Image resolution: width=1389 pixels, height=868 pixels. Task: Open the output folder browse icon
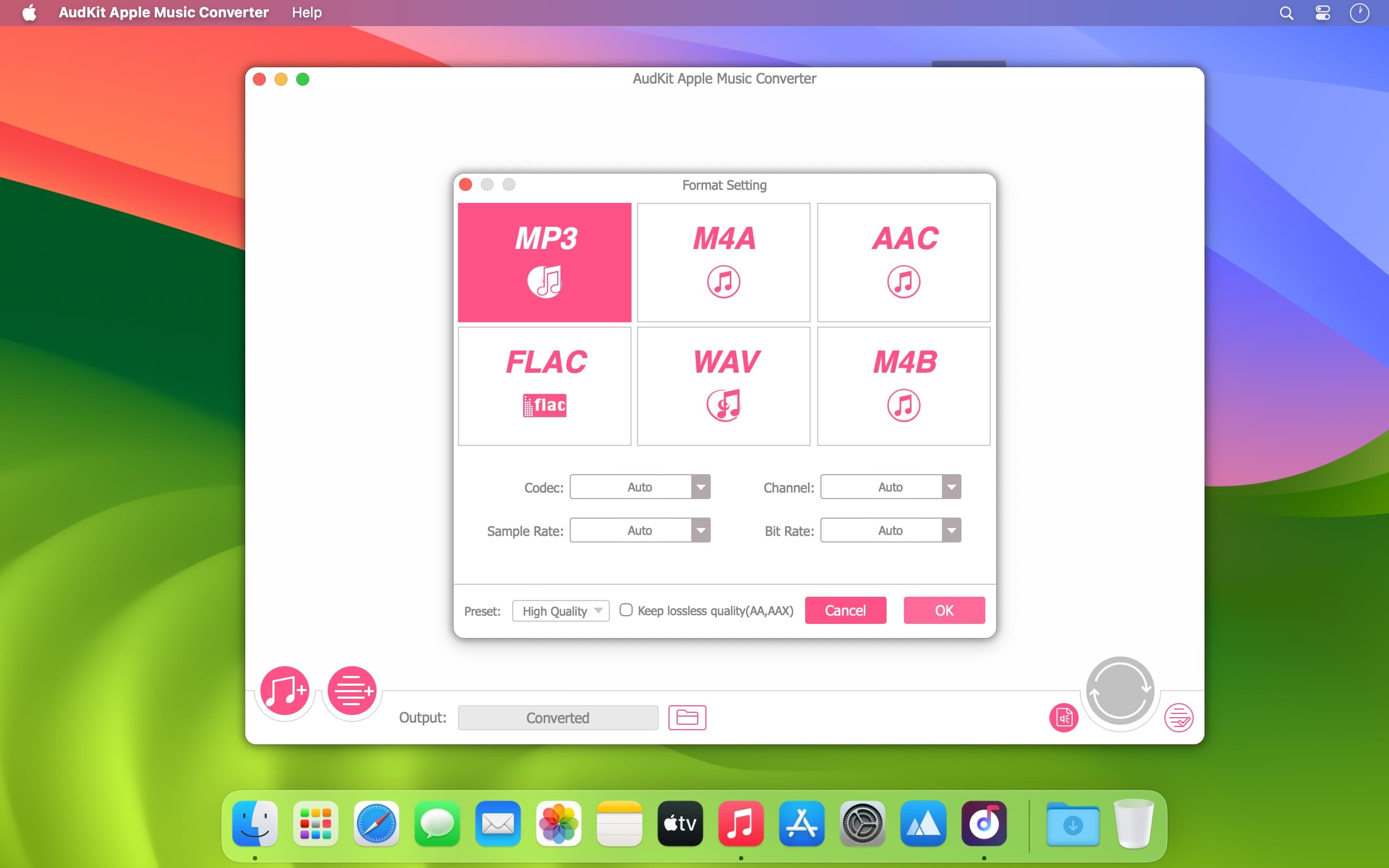tap(687, 718)
